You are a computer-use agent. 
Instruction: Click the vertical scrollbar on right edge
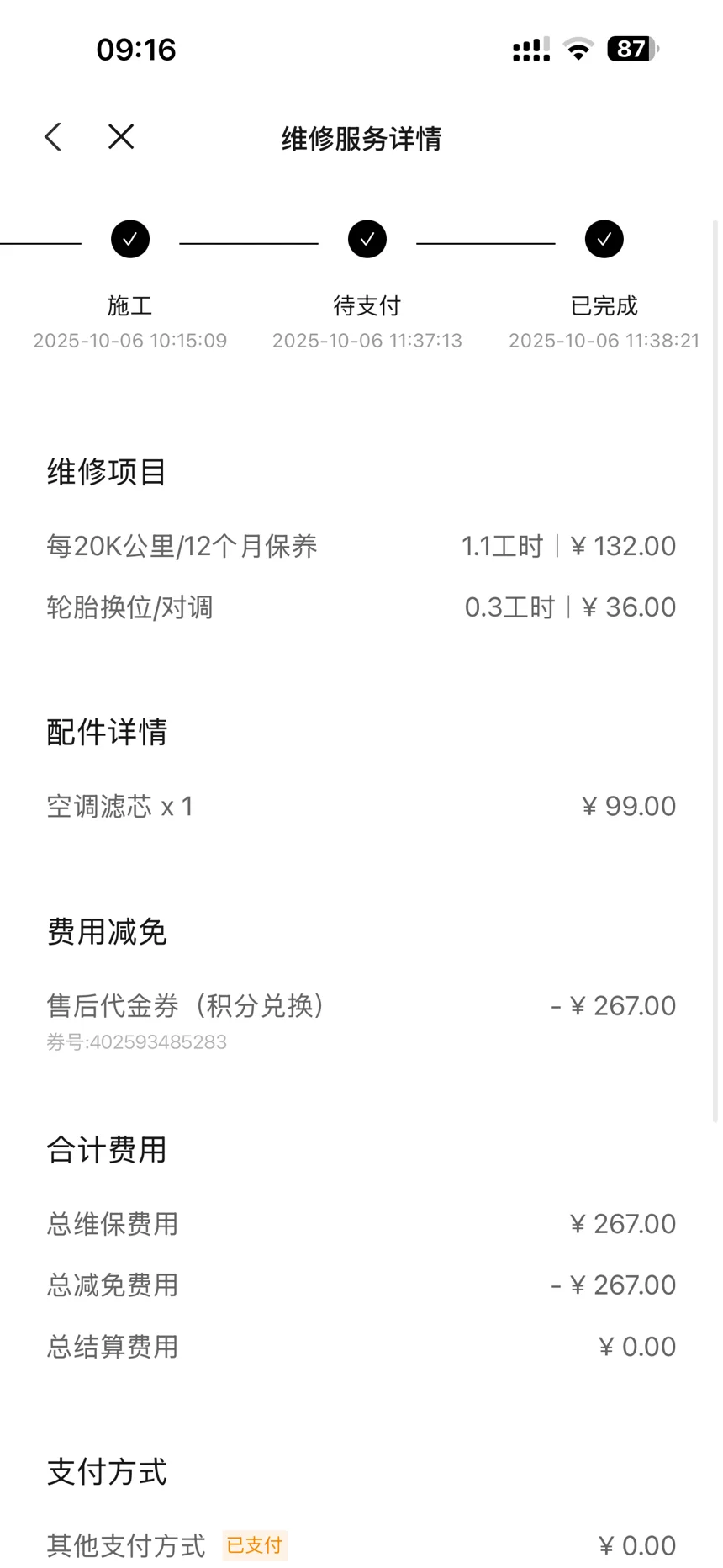pos(715,673)
